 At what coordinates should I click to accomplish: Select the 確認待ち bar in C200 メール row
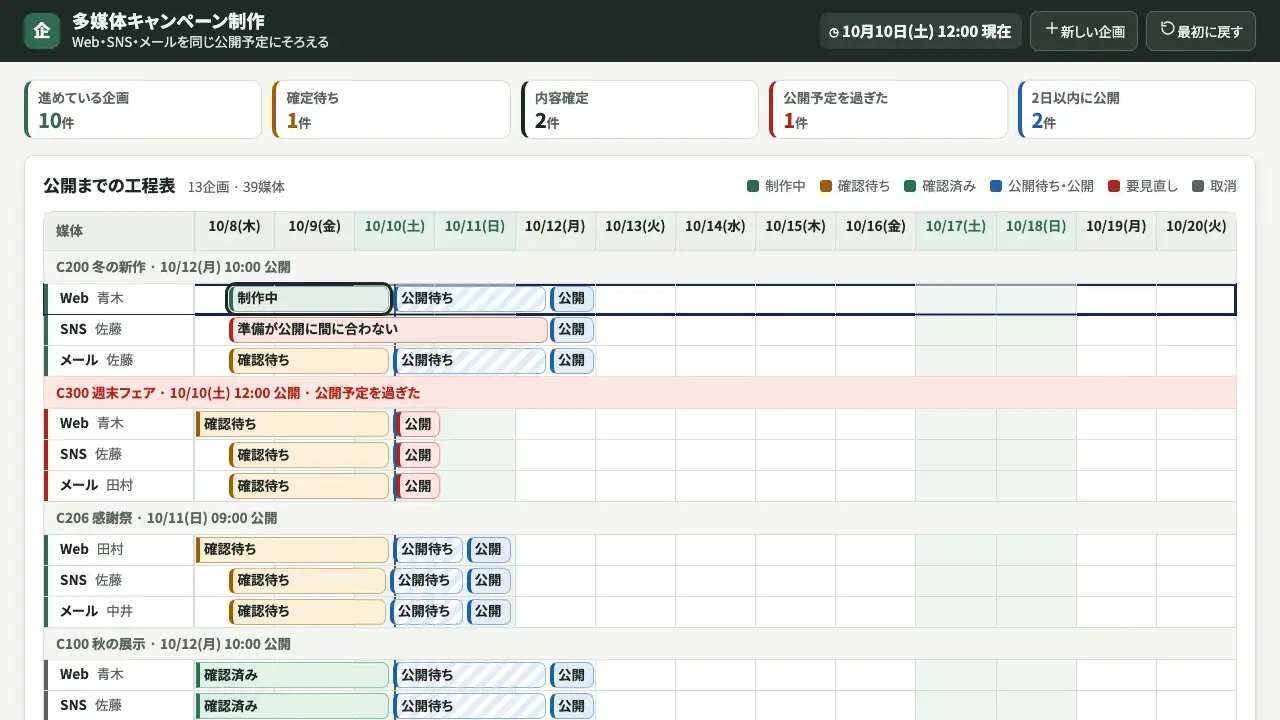[309, 361]
